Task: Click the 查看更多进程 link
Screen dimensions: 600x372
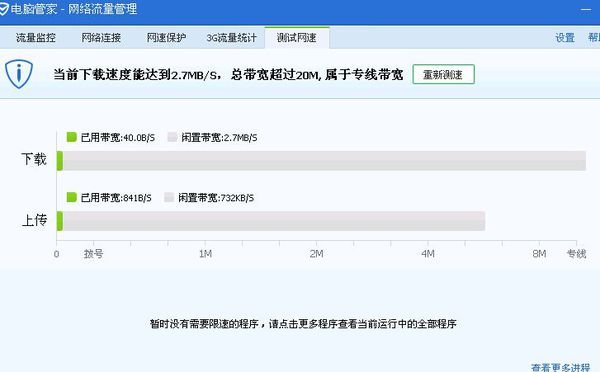Action: (561, 367)
